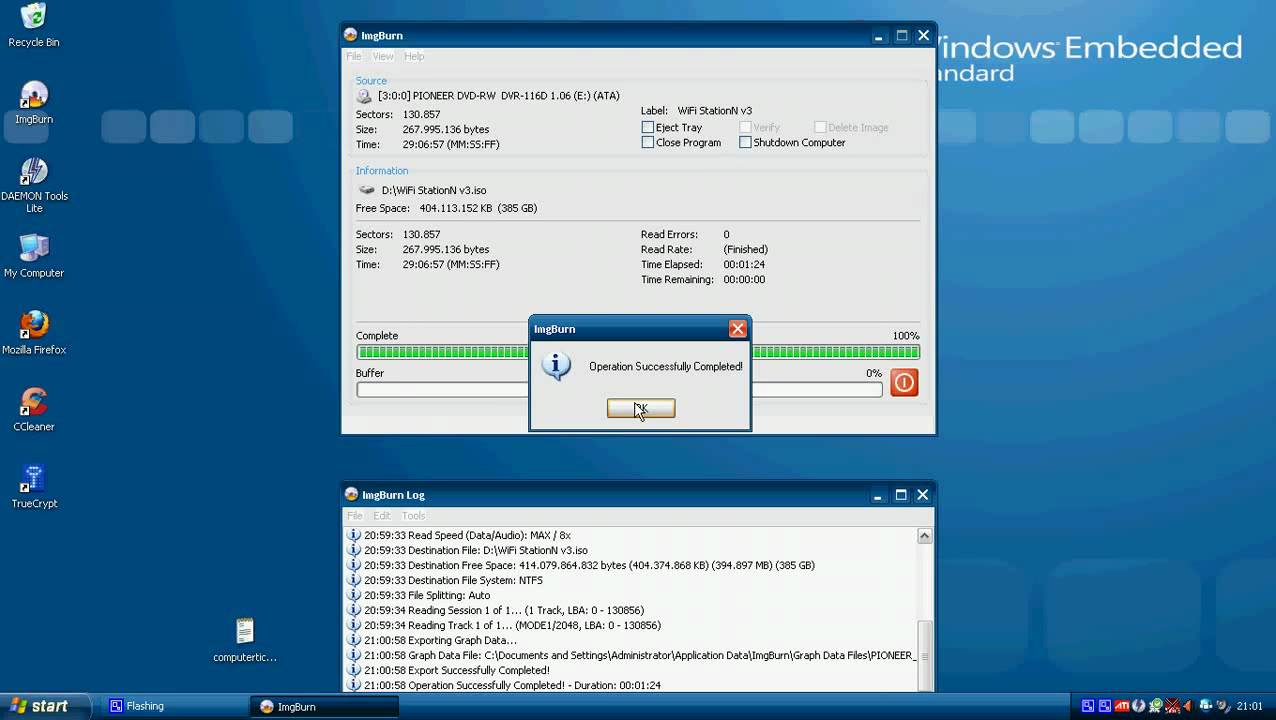Click the ImgBurn Log window title icon
The height and width of the screenshot is (720, 1276).
tap(351, 494)
